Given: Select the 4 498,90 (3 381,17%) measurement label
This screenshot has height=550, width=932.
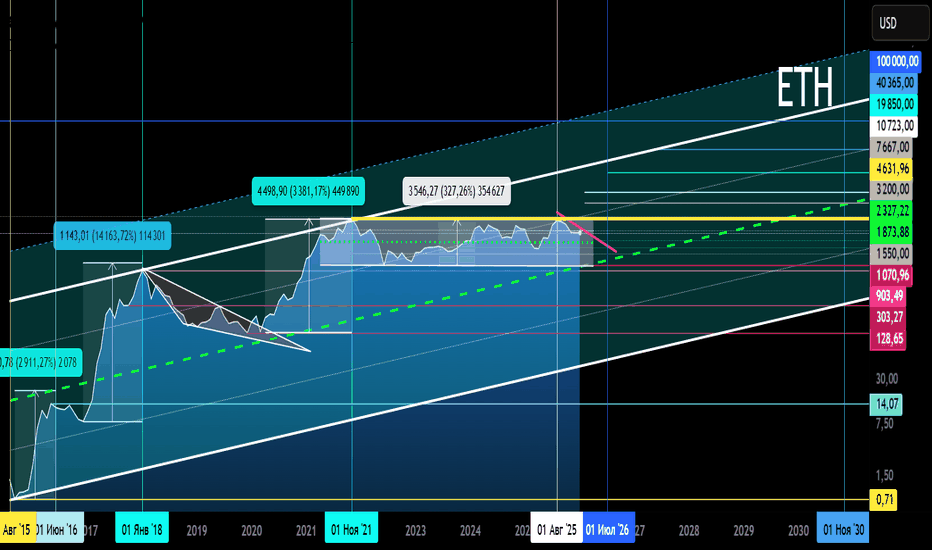Looking at the screenshot, I should coord(308,191).
